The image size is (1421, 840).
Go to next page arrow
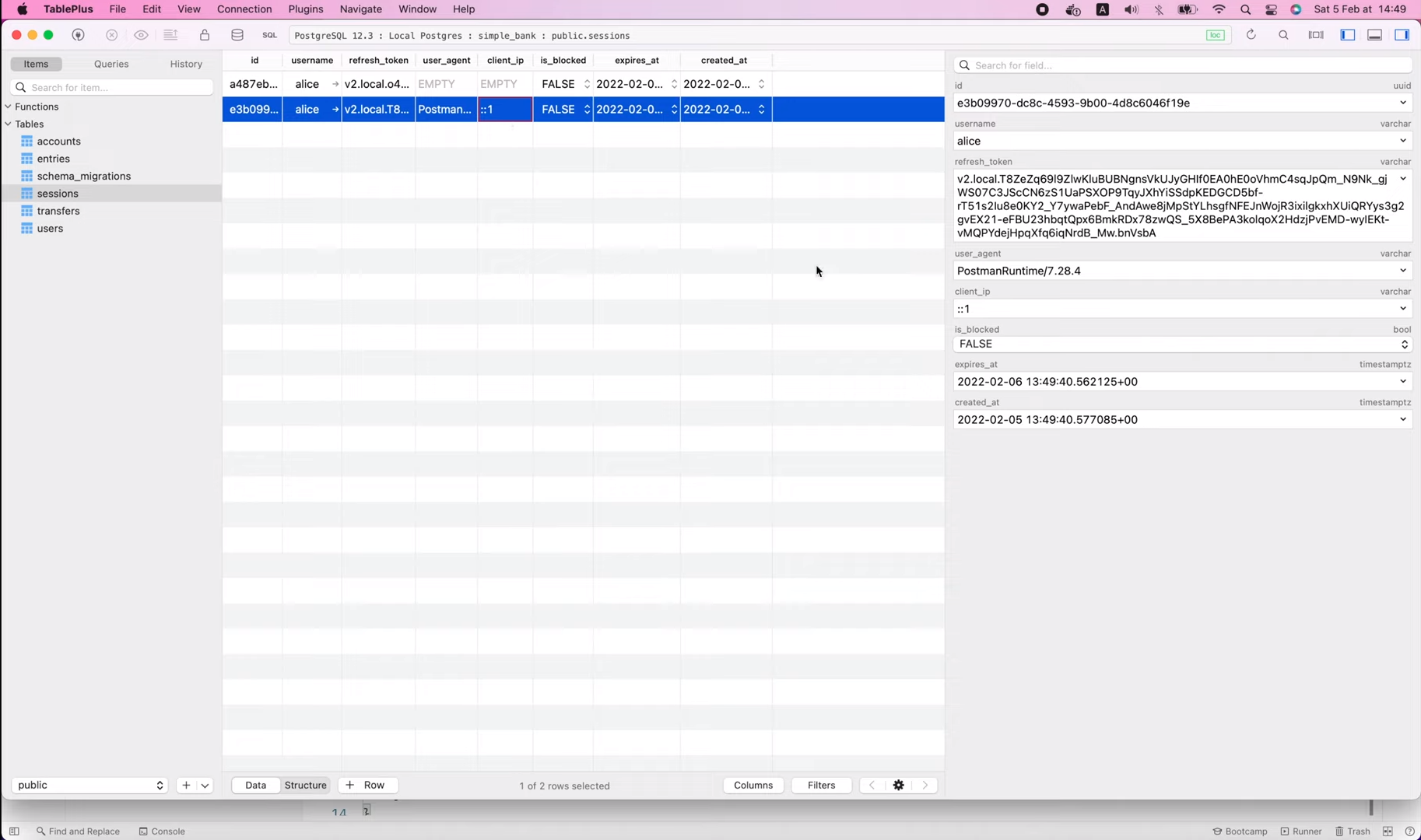(925, 786)
